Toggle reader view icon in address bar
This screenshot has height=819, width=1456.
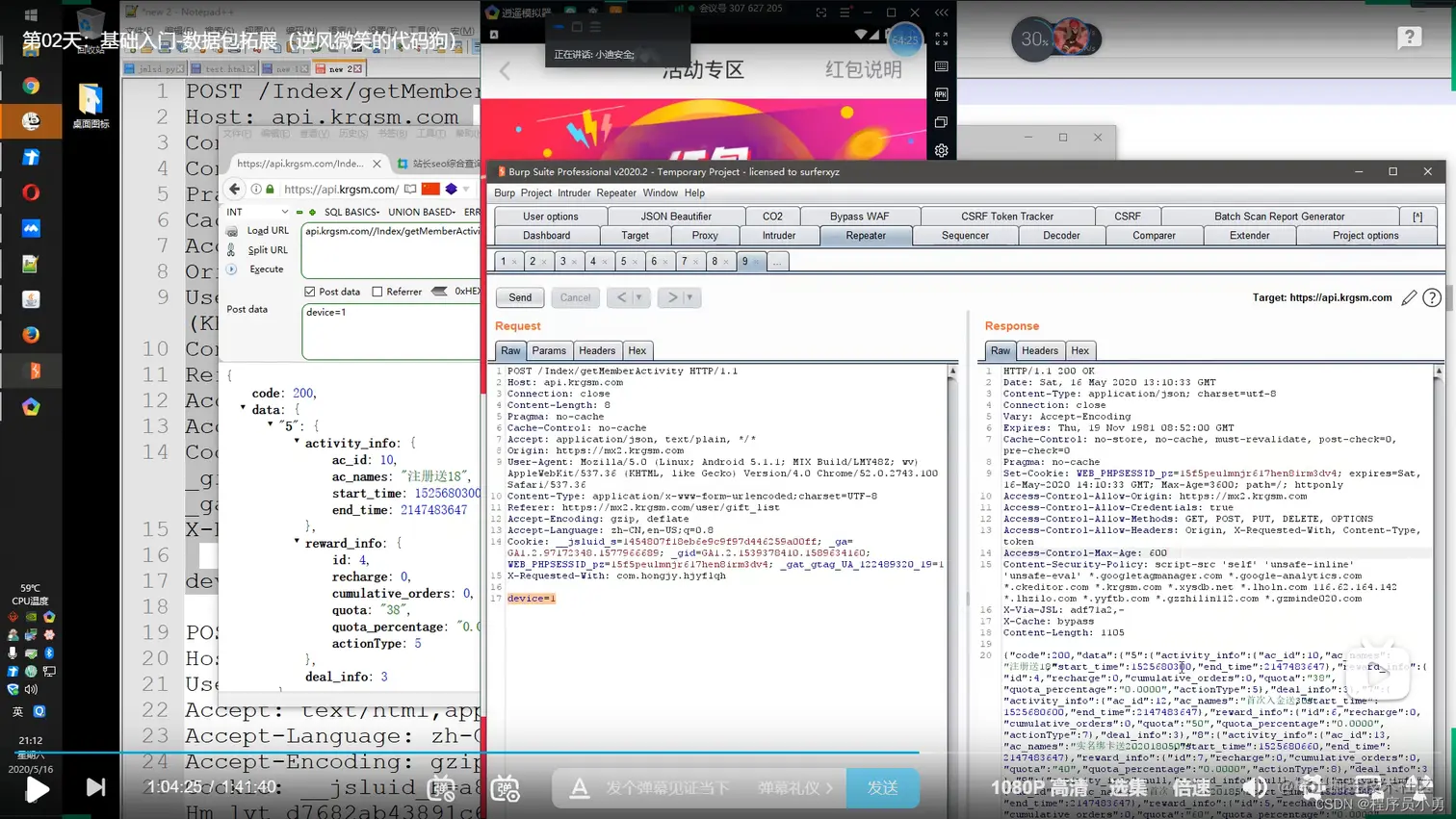(x=410, y=189)
